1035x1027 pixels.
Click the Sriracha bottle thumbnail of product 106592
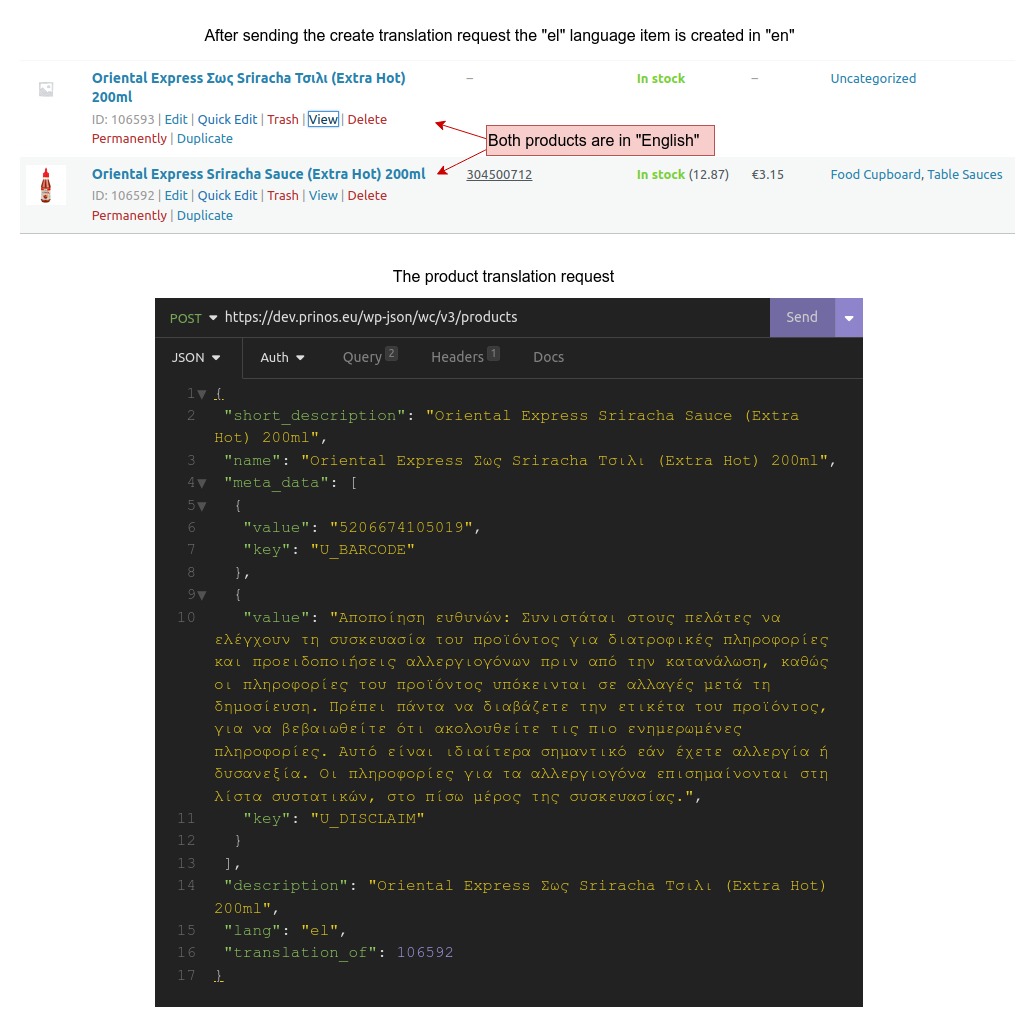coord(46,185)
